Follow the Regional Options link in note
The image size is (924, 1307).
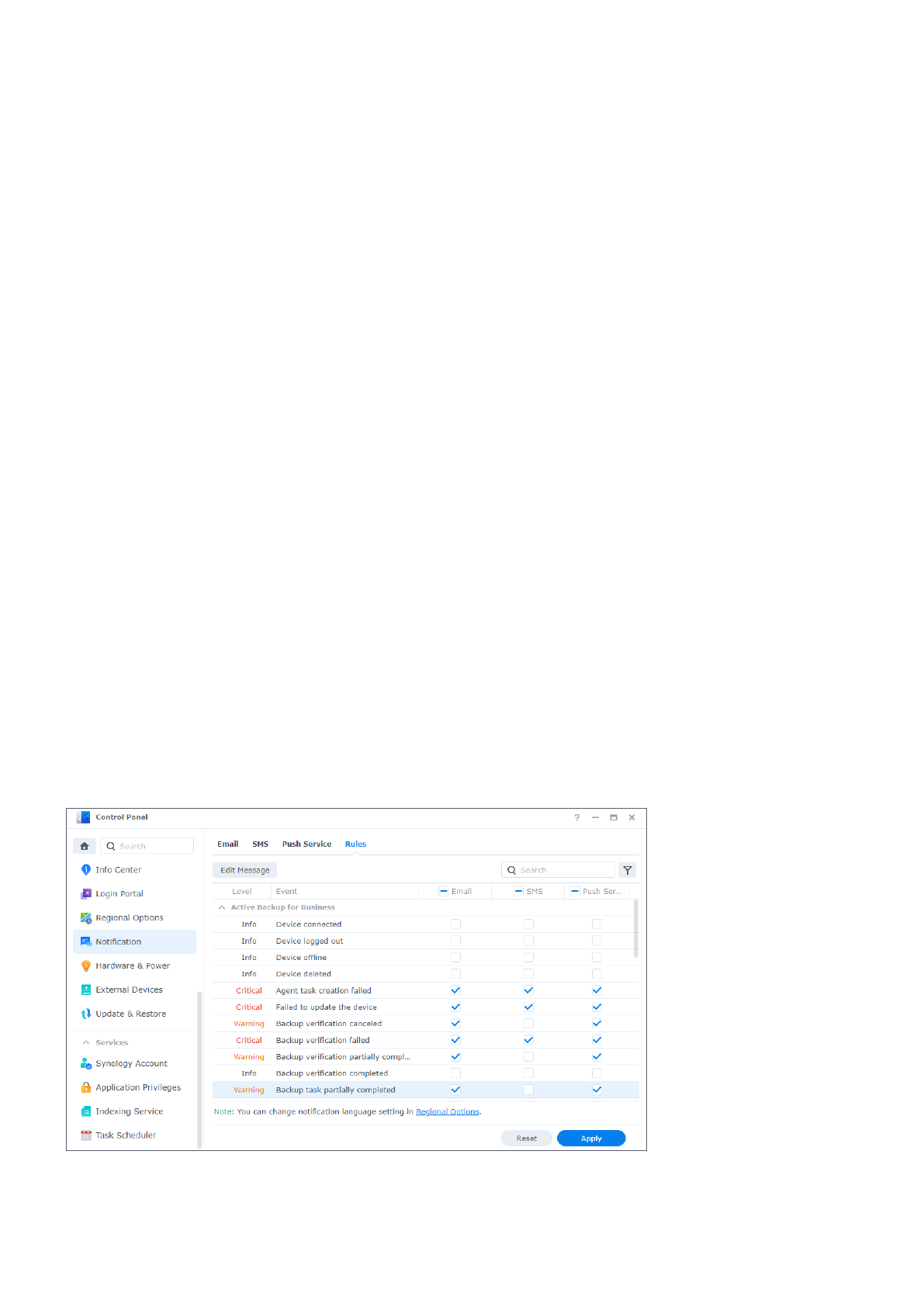pos(447,1112)
